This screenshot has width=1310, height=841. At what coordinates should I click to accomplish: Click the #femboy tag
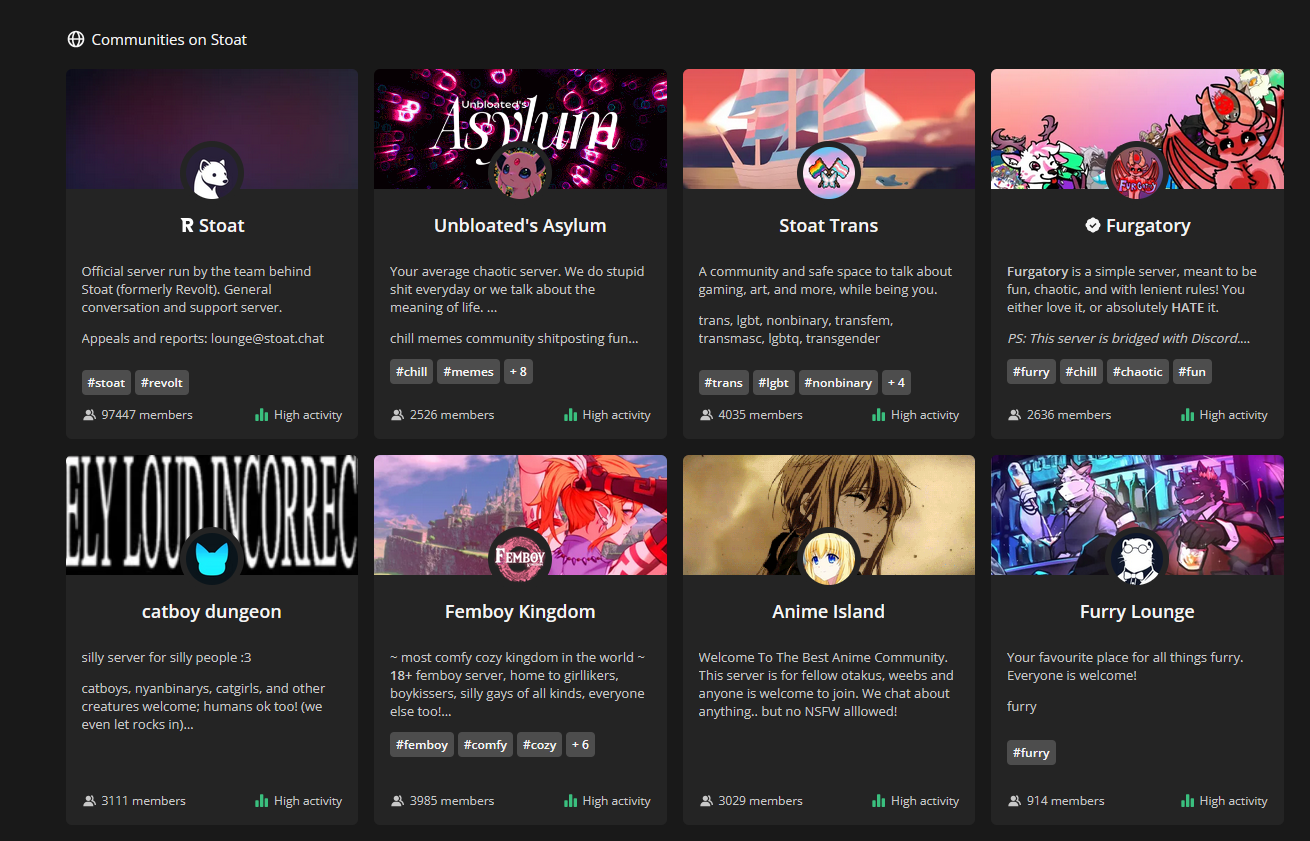[422, 745]
